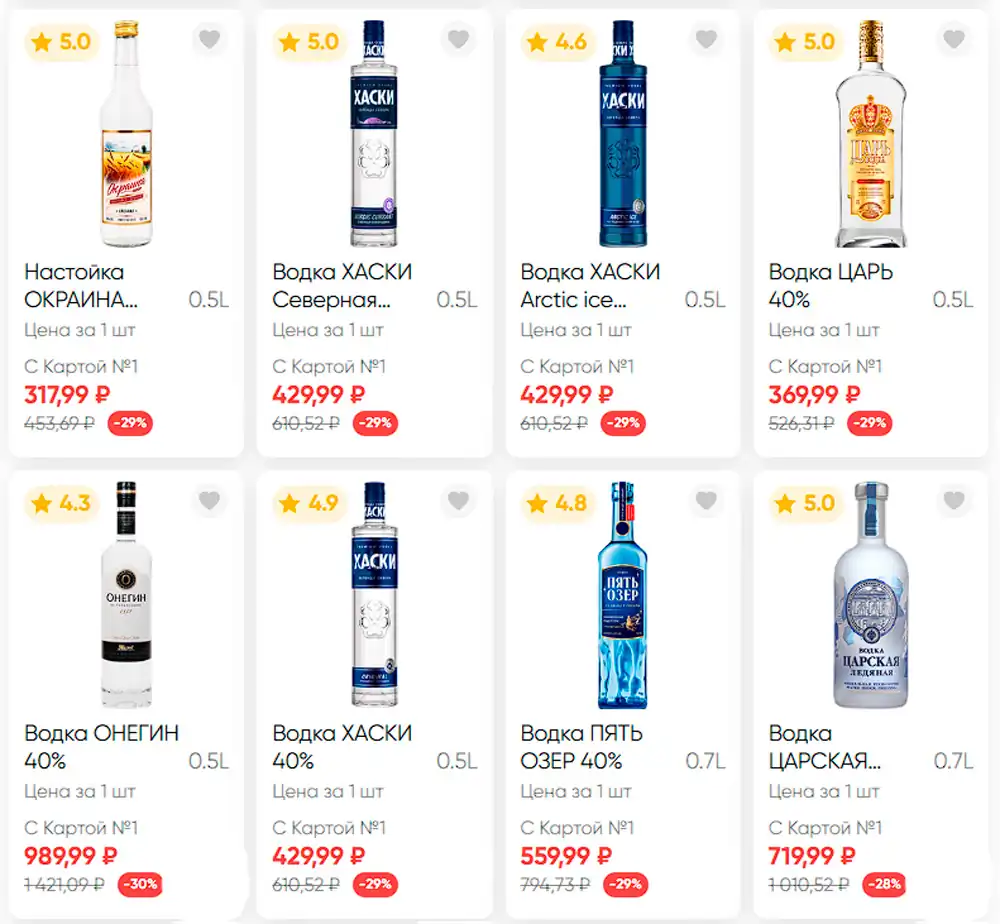
Task: Favorite Водка ОНЕГИН with heart icon
Action: point(209,501)
